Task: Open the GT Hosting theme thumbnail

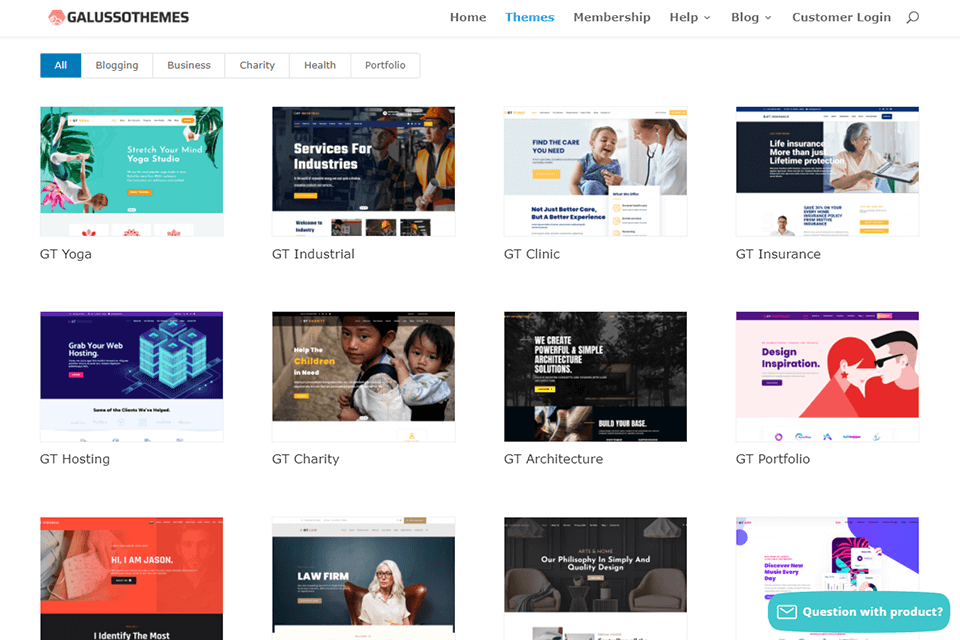Action: point(132,377)
